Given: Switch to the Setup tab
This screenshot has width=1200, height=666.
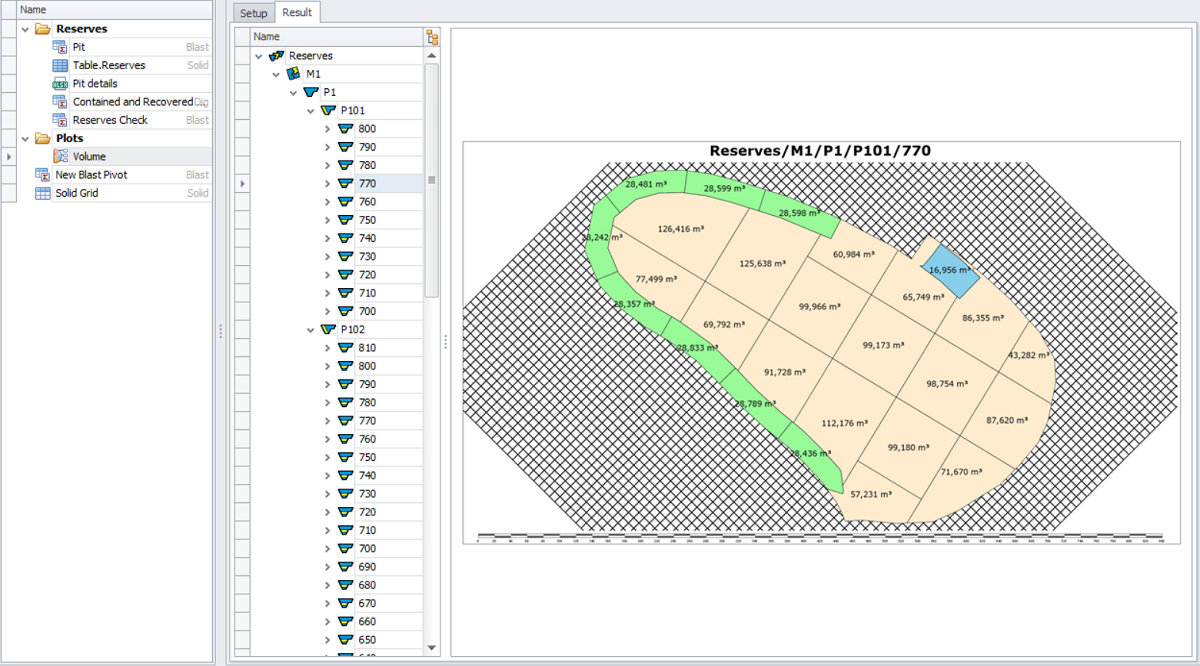Looking at the screenshot, I should 253,13.
